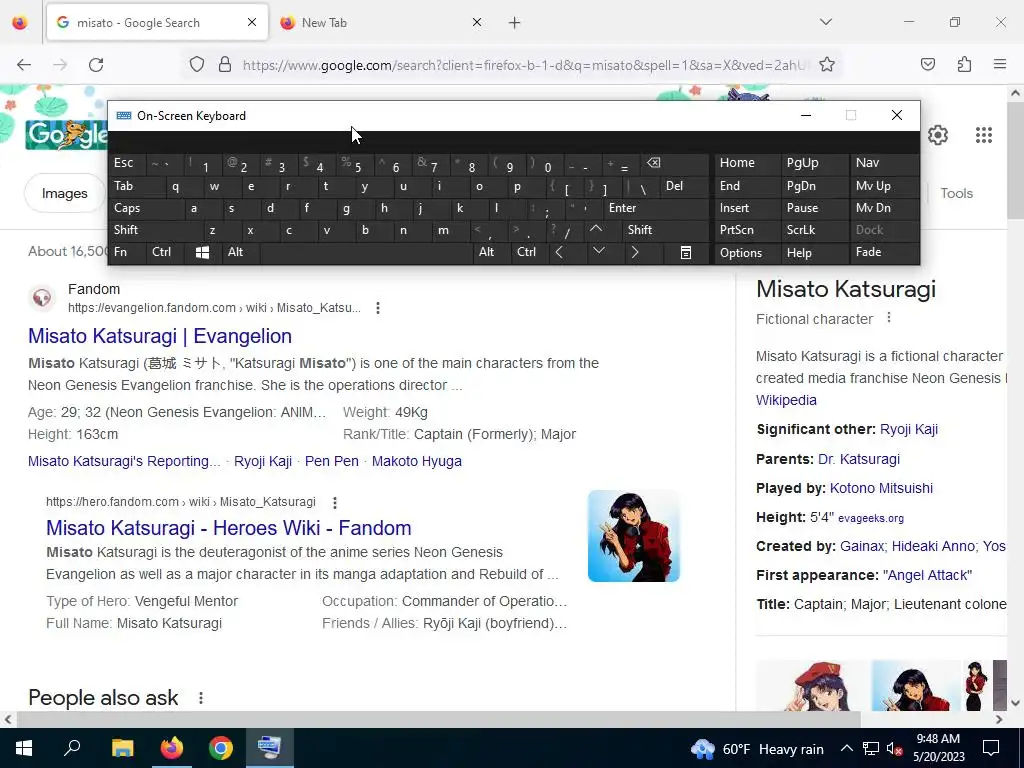
Task: Toggle left Alt key on On-Screen Keyboard
Action: click(240, 252)
